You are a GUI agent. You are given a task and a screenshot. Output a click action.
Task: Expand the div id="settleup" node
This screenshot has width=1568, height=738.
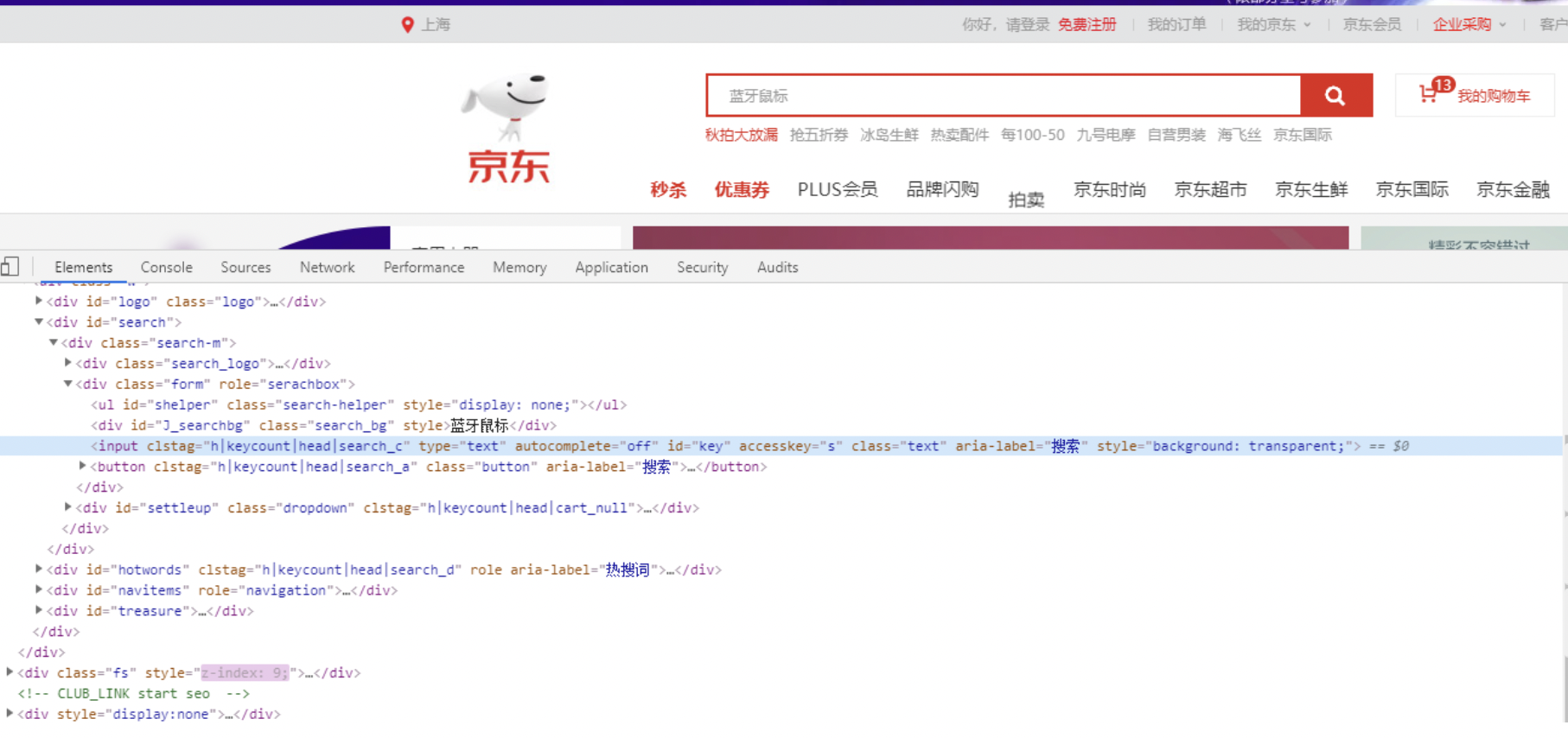[x=67, y=507]
